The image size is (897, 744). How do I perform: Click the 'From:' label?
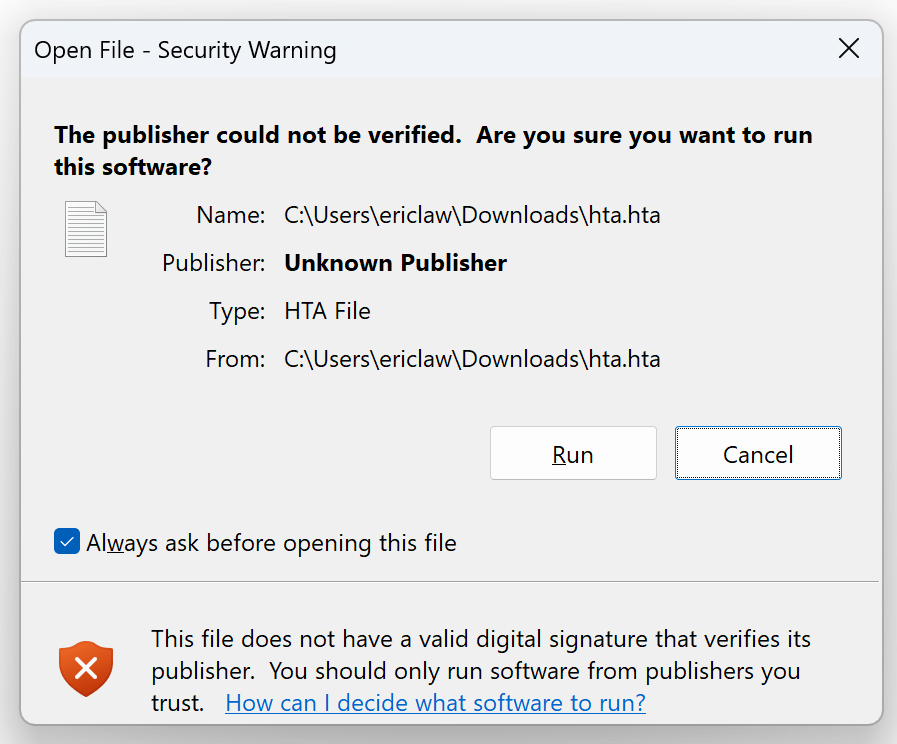click(235, 359)
